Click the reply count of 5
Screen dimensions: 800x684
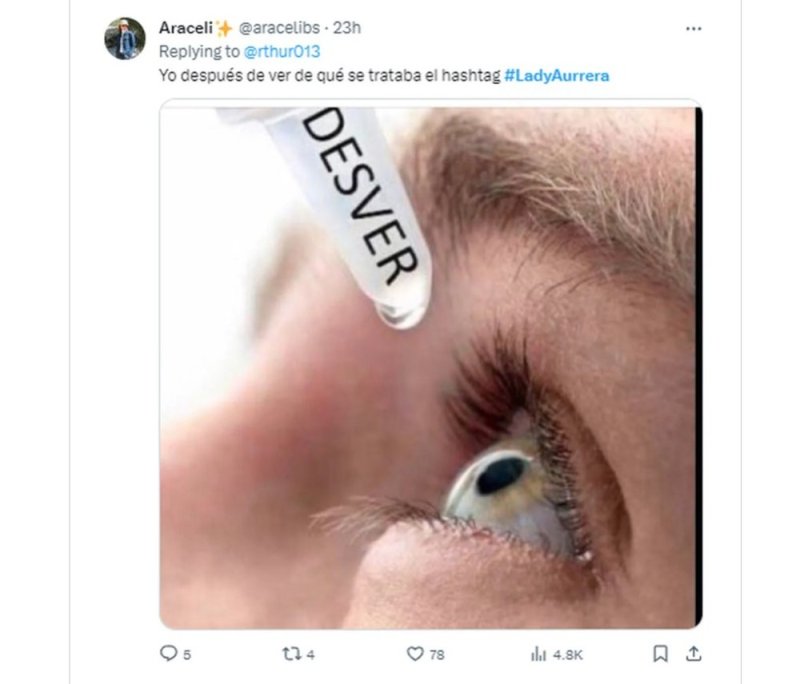(x=187, y=655)
